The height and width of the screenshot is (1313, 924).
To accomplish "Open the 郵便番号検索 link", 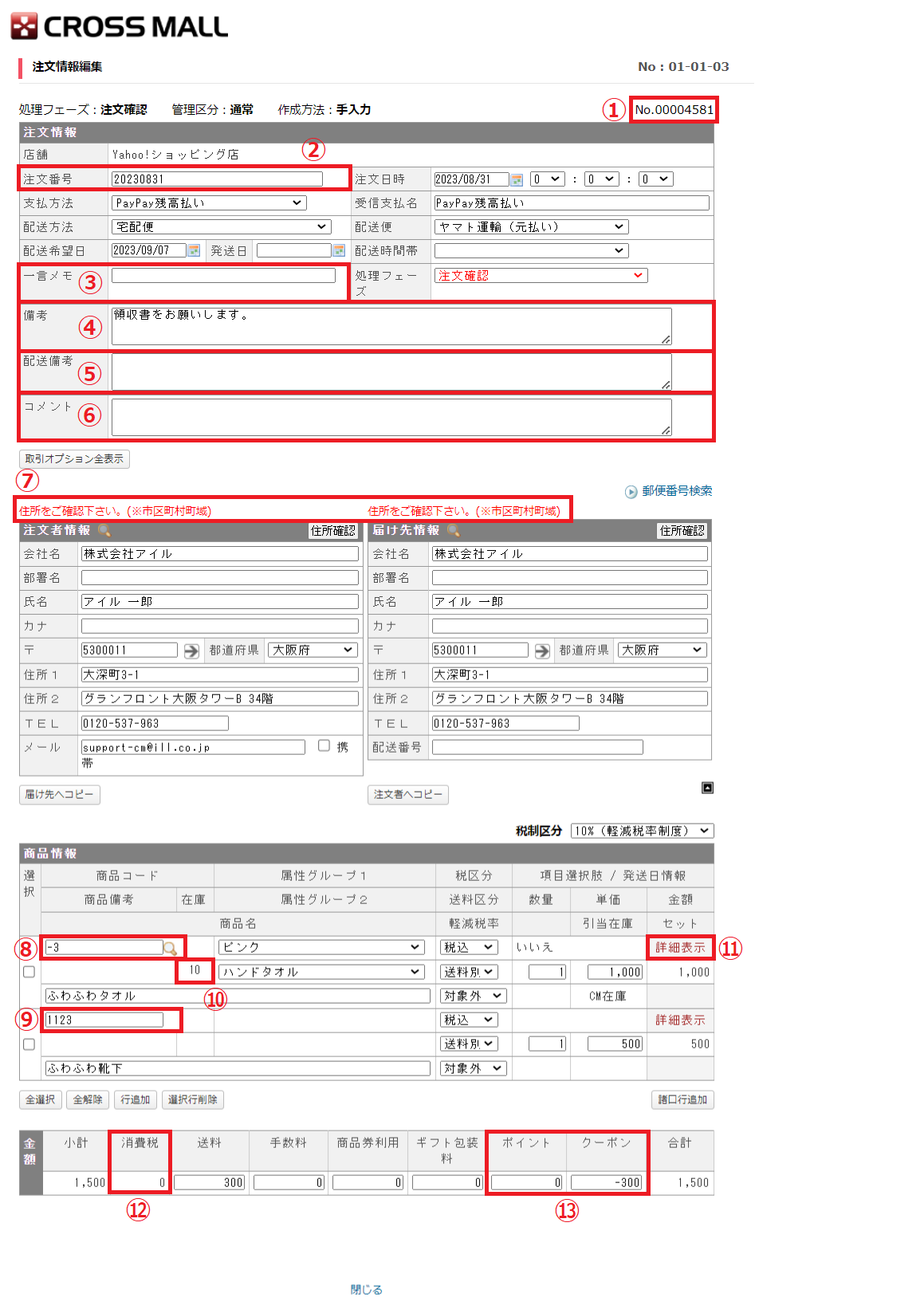I will (x=677, y=491).
